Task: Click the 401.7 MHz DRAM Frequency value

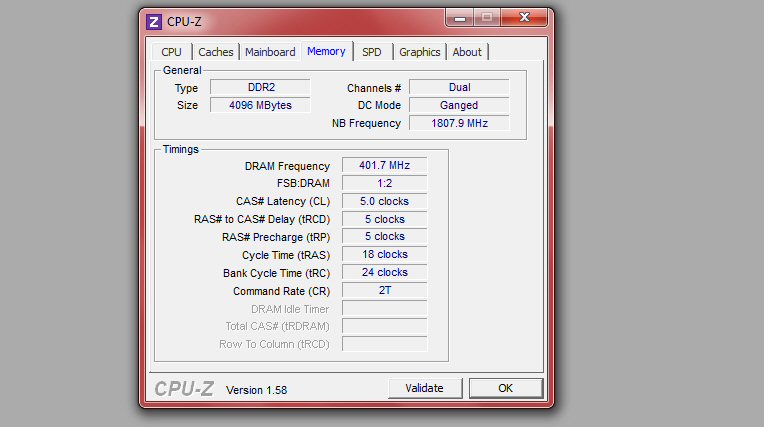Action: [384, 165]
